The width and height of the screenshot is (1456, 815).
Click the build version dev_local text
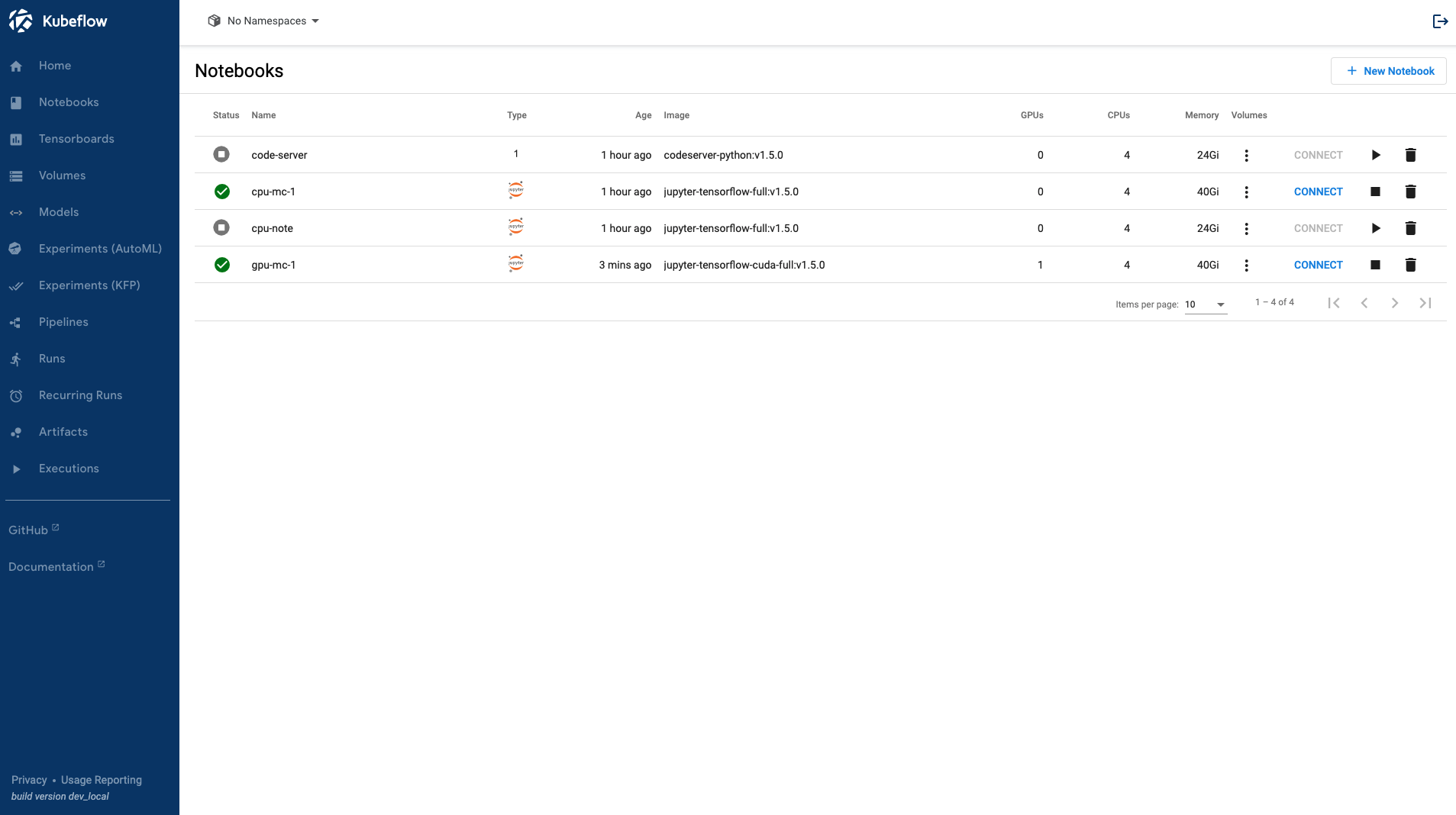click(60, 796)
